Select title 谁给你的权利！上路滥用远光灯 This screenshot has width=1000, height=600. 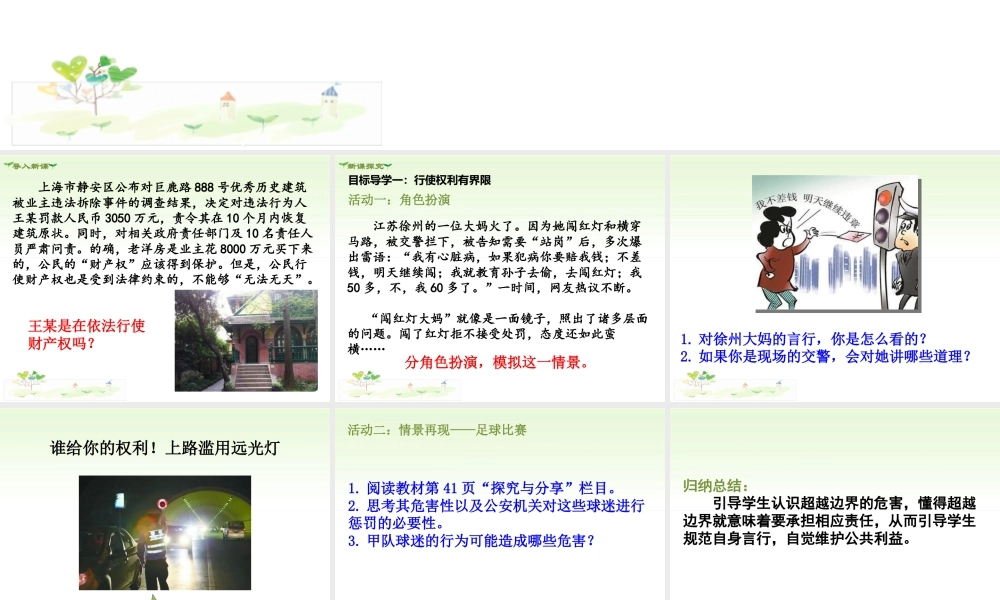tap(165, 448)
